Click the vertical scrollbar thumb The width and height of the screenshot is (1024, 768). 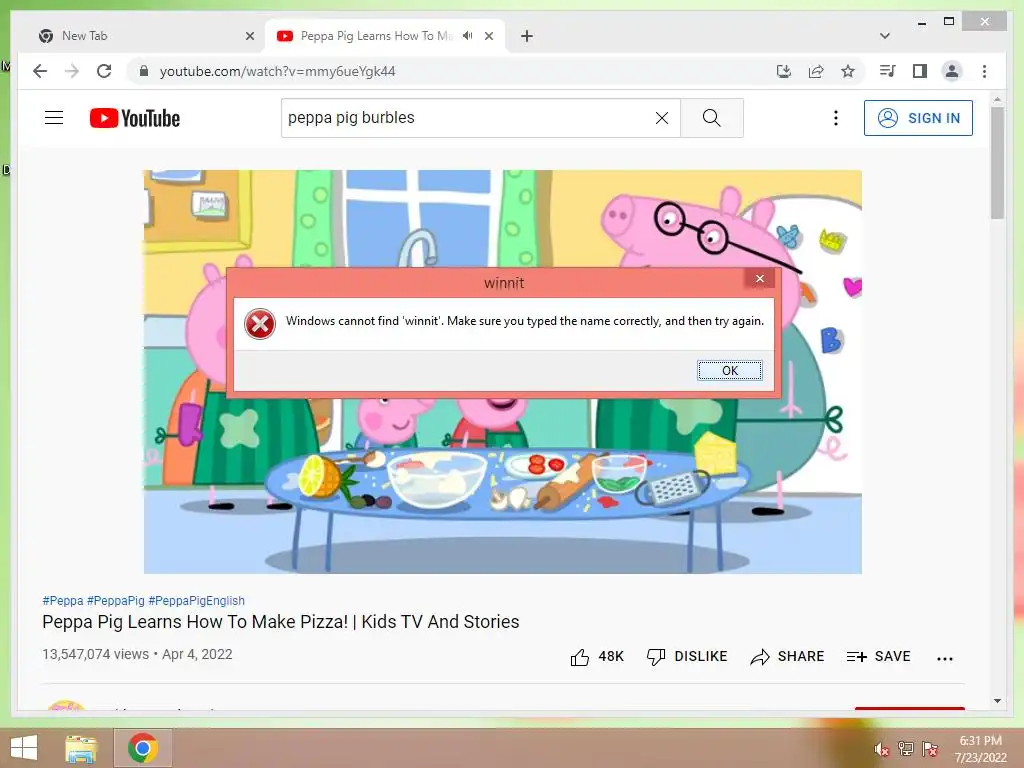(x=997, y=163)
